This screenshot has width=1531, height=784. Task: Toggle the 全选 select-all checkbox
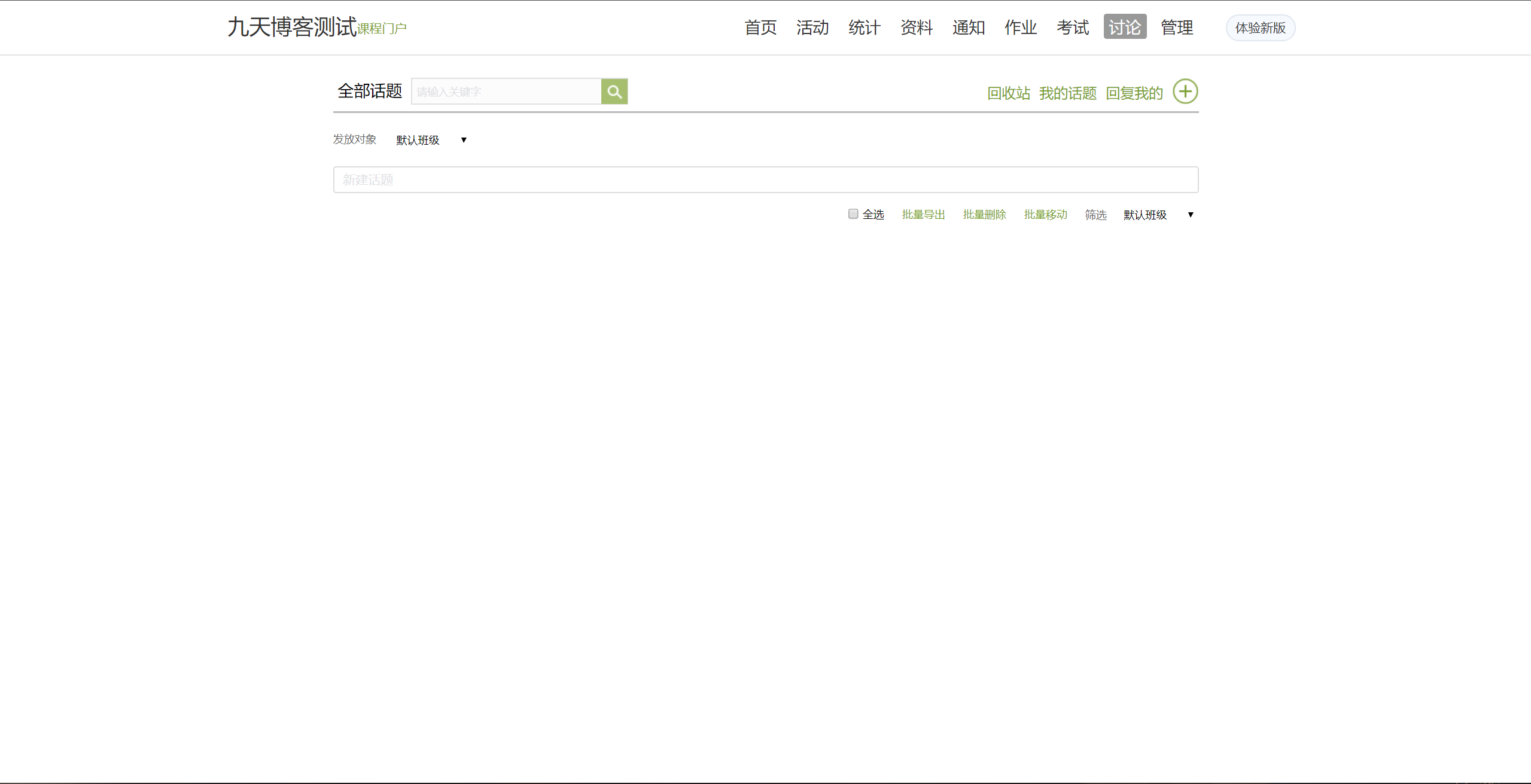pyautogui.click(x=853, y=213)
